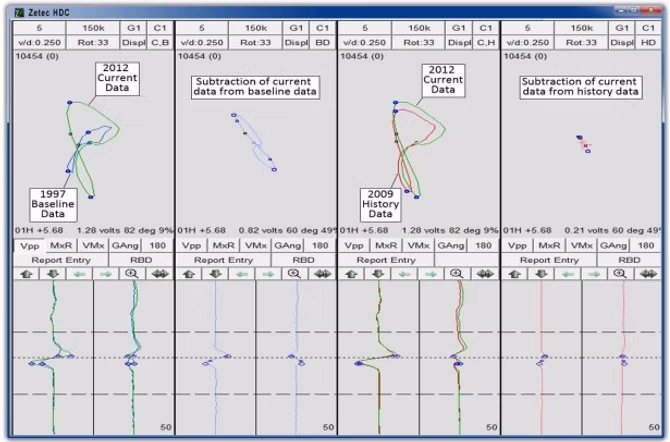Screen dimensions: 670x442
Task: Click the down arrow icon in HD panel
Action: tap(541, 274)
